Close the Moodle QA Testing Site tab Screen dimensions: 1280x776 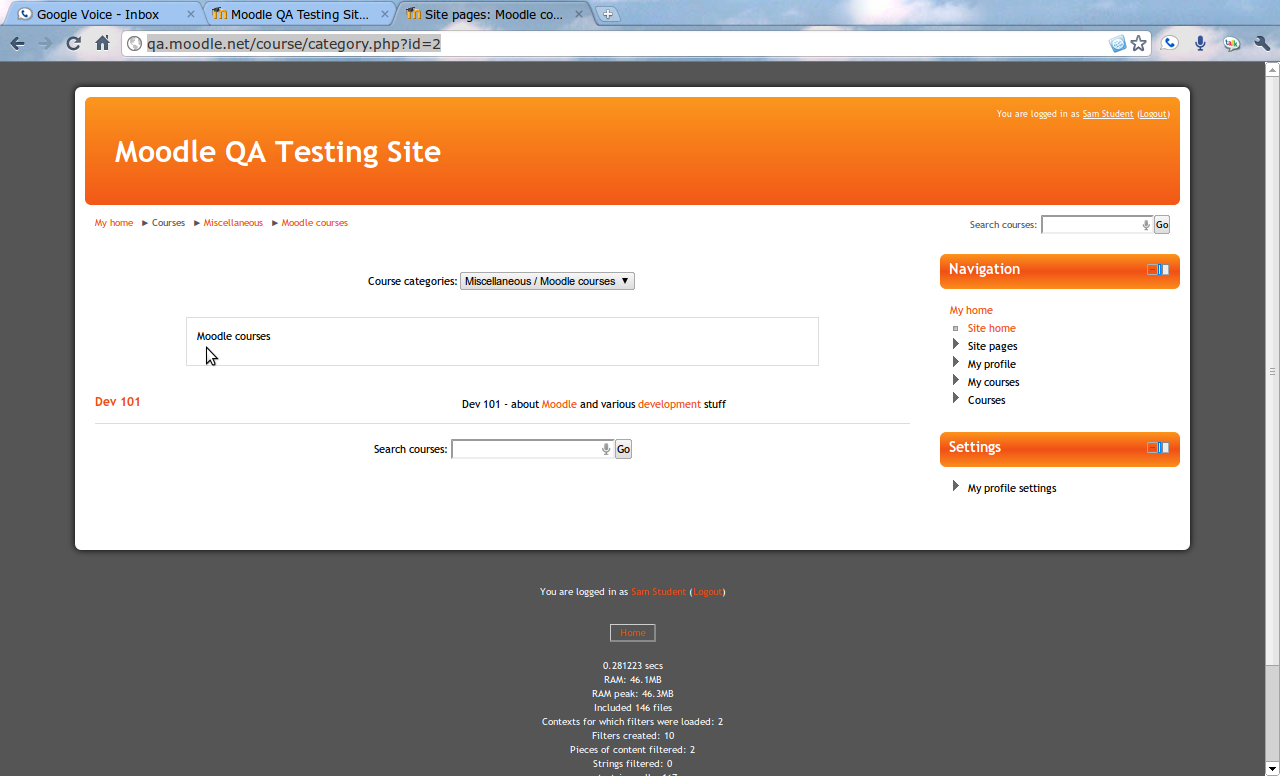point(385,14)
